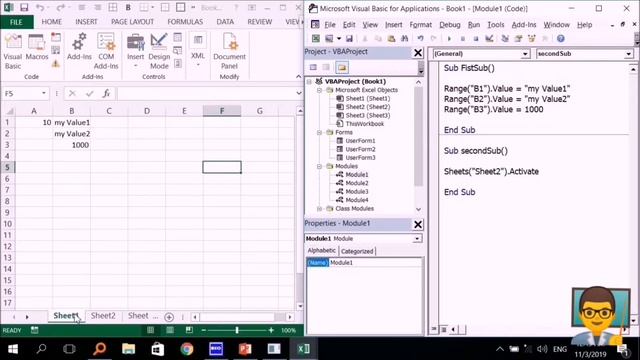Click macro recording icon in status bar
The height and width of the screenshot is (360, 640).
point(35,330)
